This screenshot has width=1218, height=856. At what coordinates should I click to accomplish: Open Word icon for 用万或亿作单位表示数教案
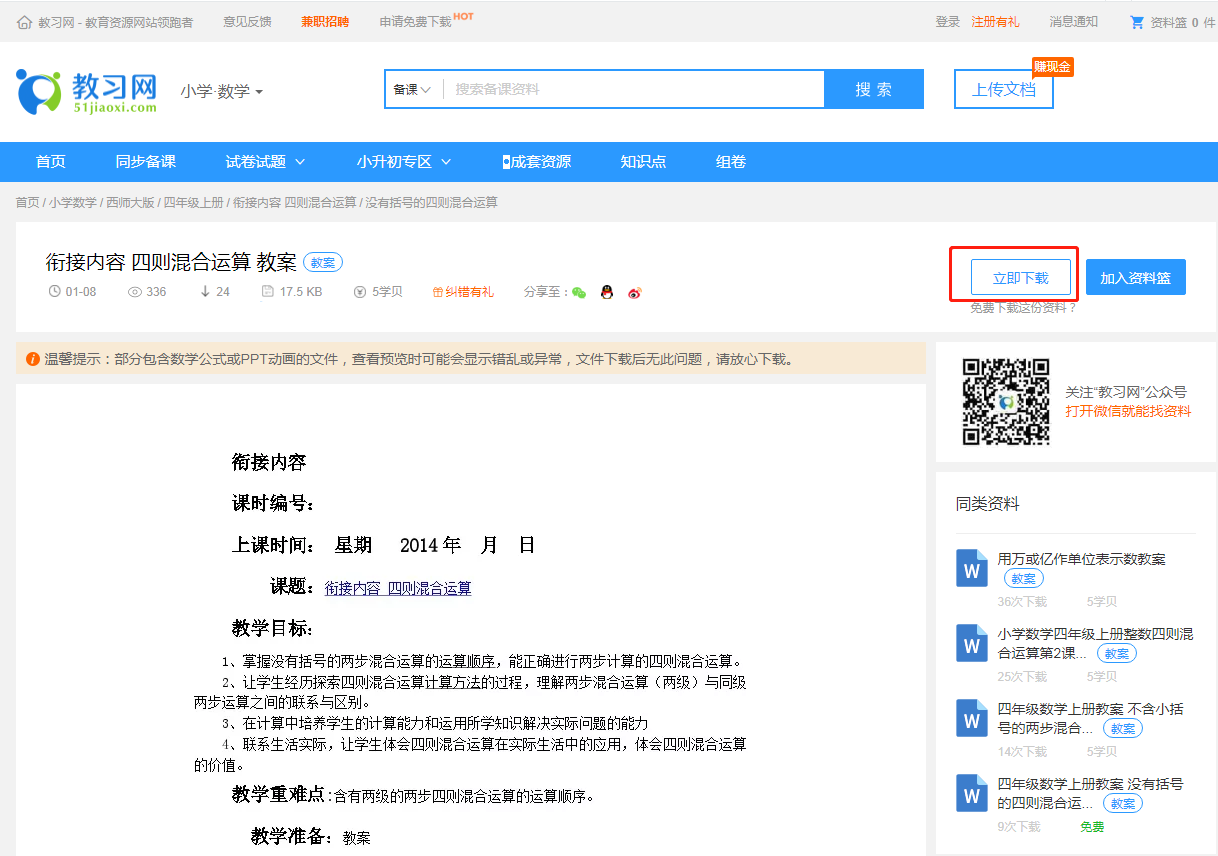(972, 567)
